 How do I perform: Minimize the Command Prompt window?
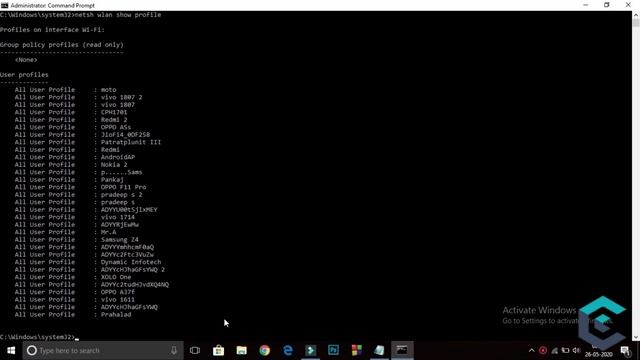586,5
